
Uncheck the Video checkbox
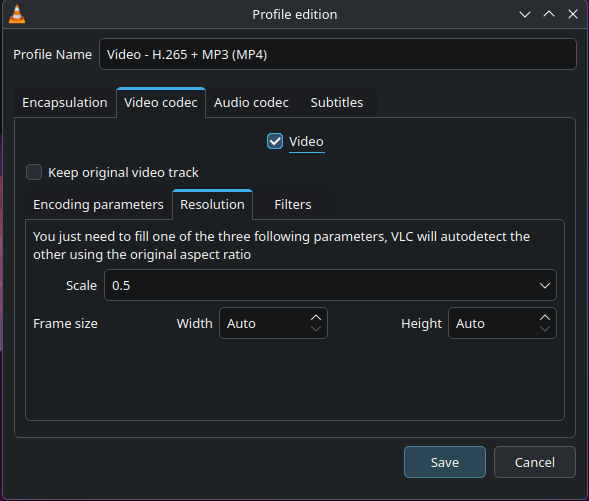tap(275, 142)
